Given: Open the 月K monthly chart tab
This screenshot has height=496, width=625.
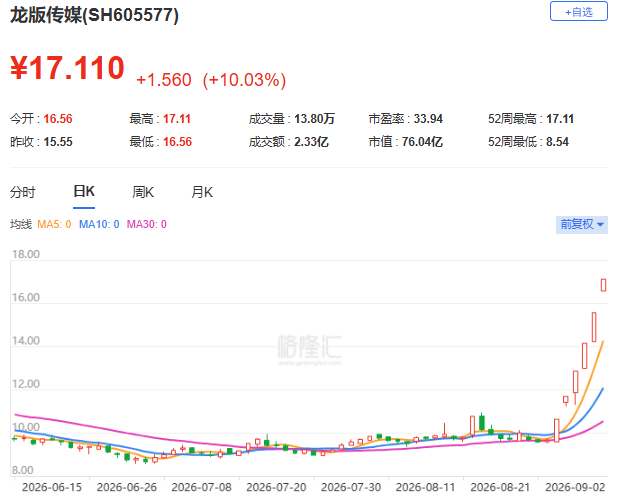Looking at the screenshot, I should [x=202, y=192].
